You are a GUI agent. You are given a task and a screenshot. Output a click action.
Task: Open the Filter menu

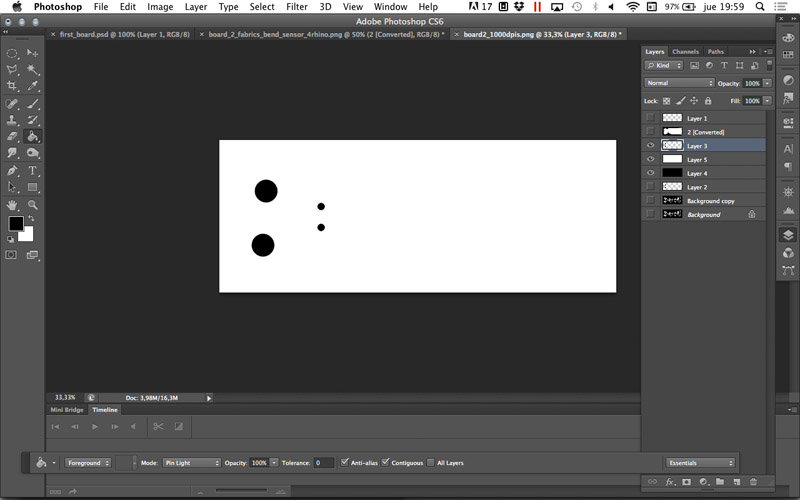pyautogui.click(x=296, y=7)
